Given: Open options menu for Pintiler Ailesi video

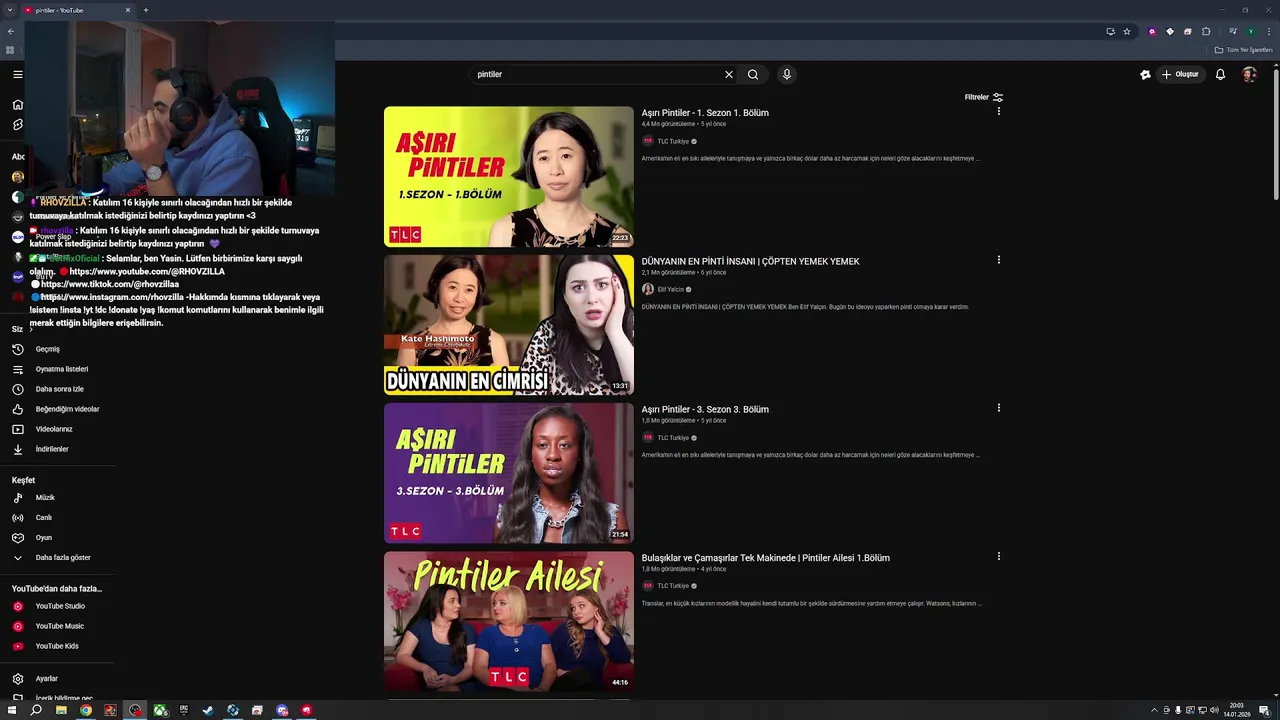Looking at the screenshot, I should (x=998, y=556).
